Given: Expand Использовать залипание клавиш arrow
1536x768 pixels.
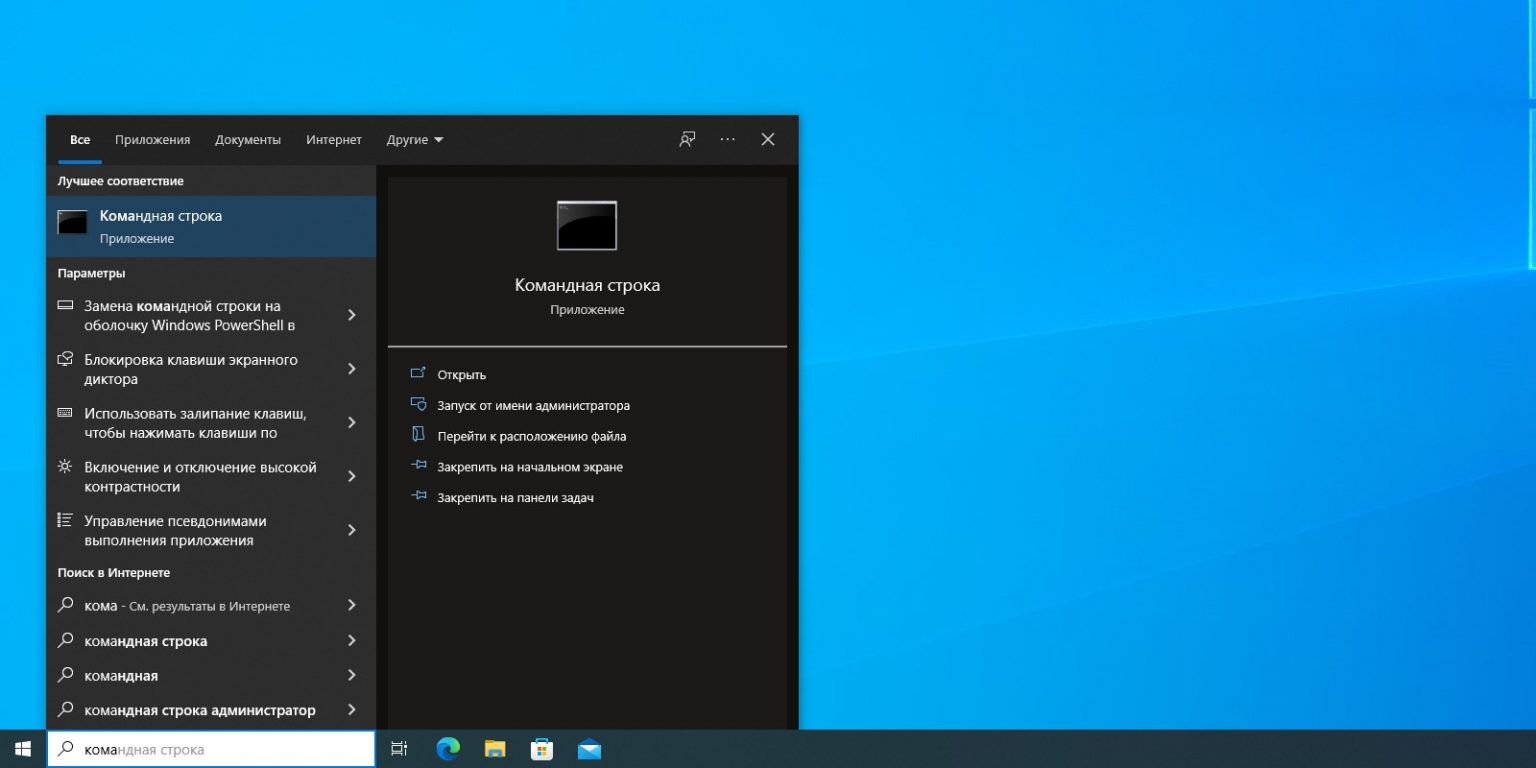Looking at the screenshot, I should tap(351, 423).
